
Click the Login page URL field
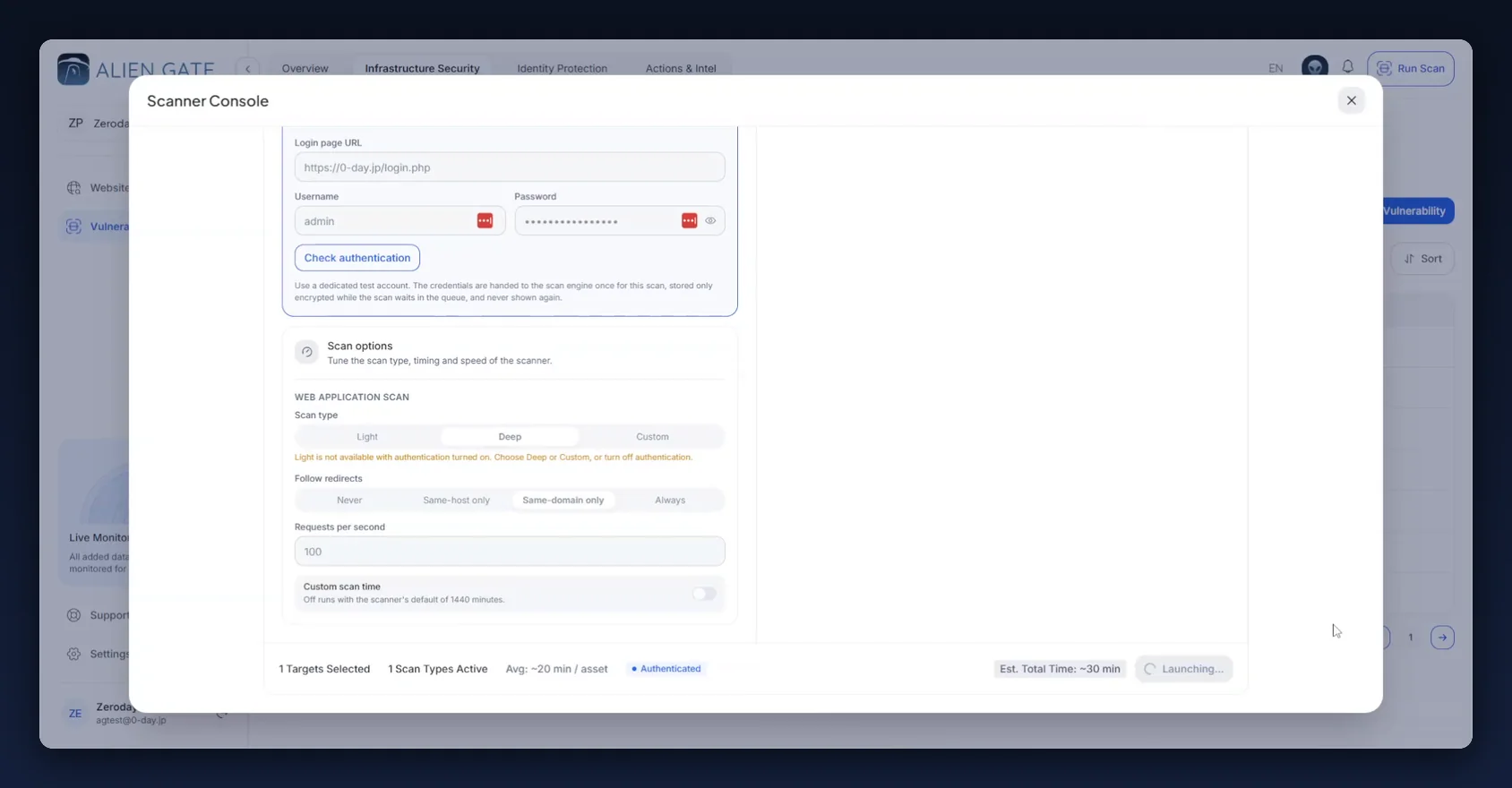pos(510,167)
